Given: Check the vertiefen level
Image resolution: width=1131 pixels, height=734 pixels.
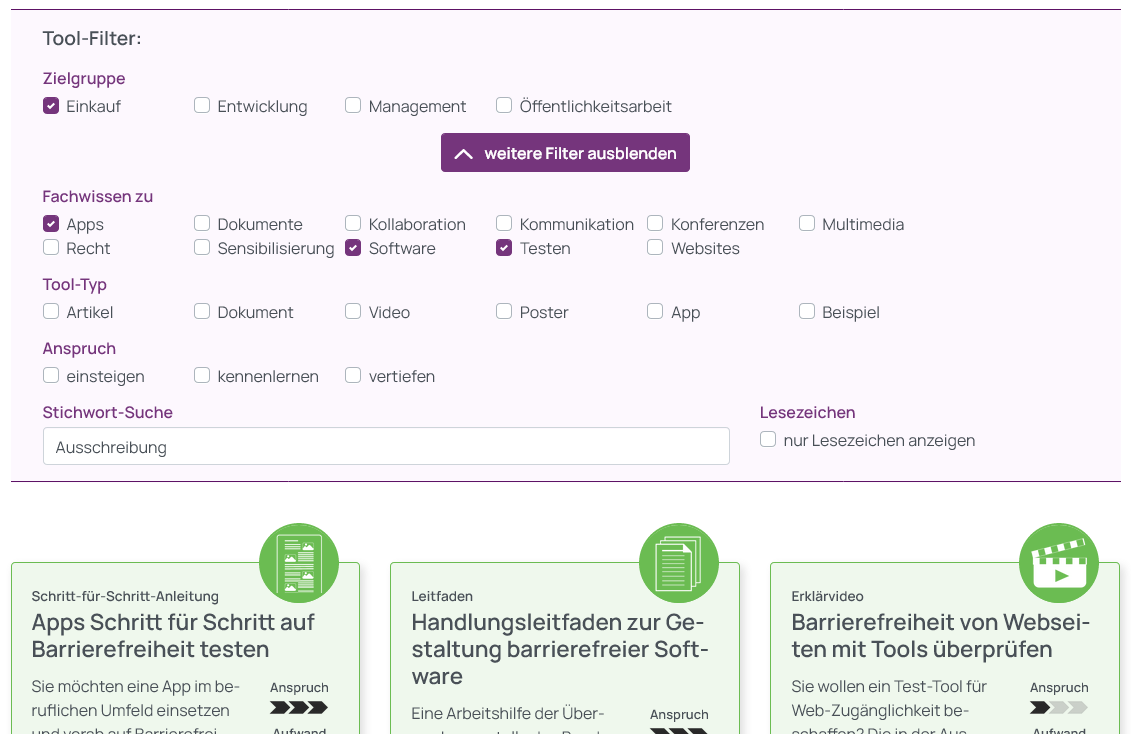Looking at the screenshot, I should [x=353, y=375].
